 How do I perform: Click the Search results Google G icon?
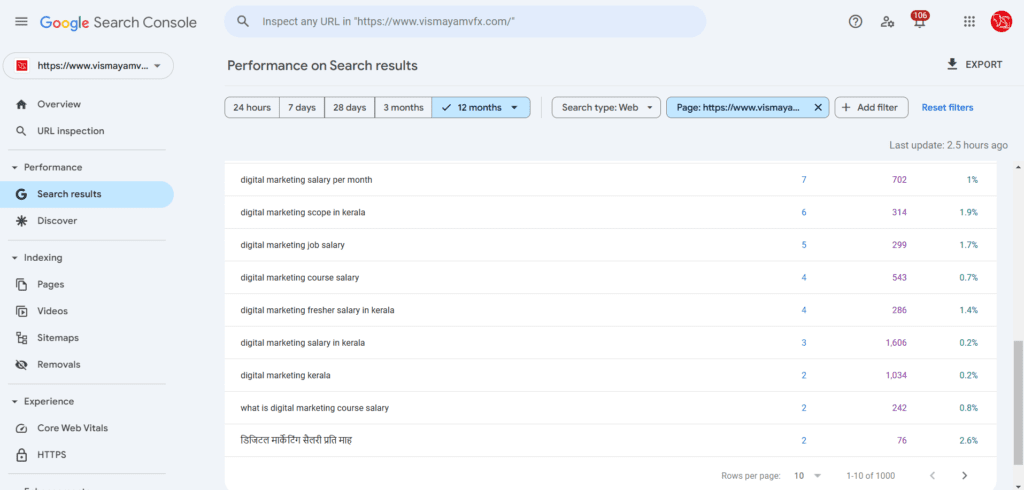22,194
